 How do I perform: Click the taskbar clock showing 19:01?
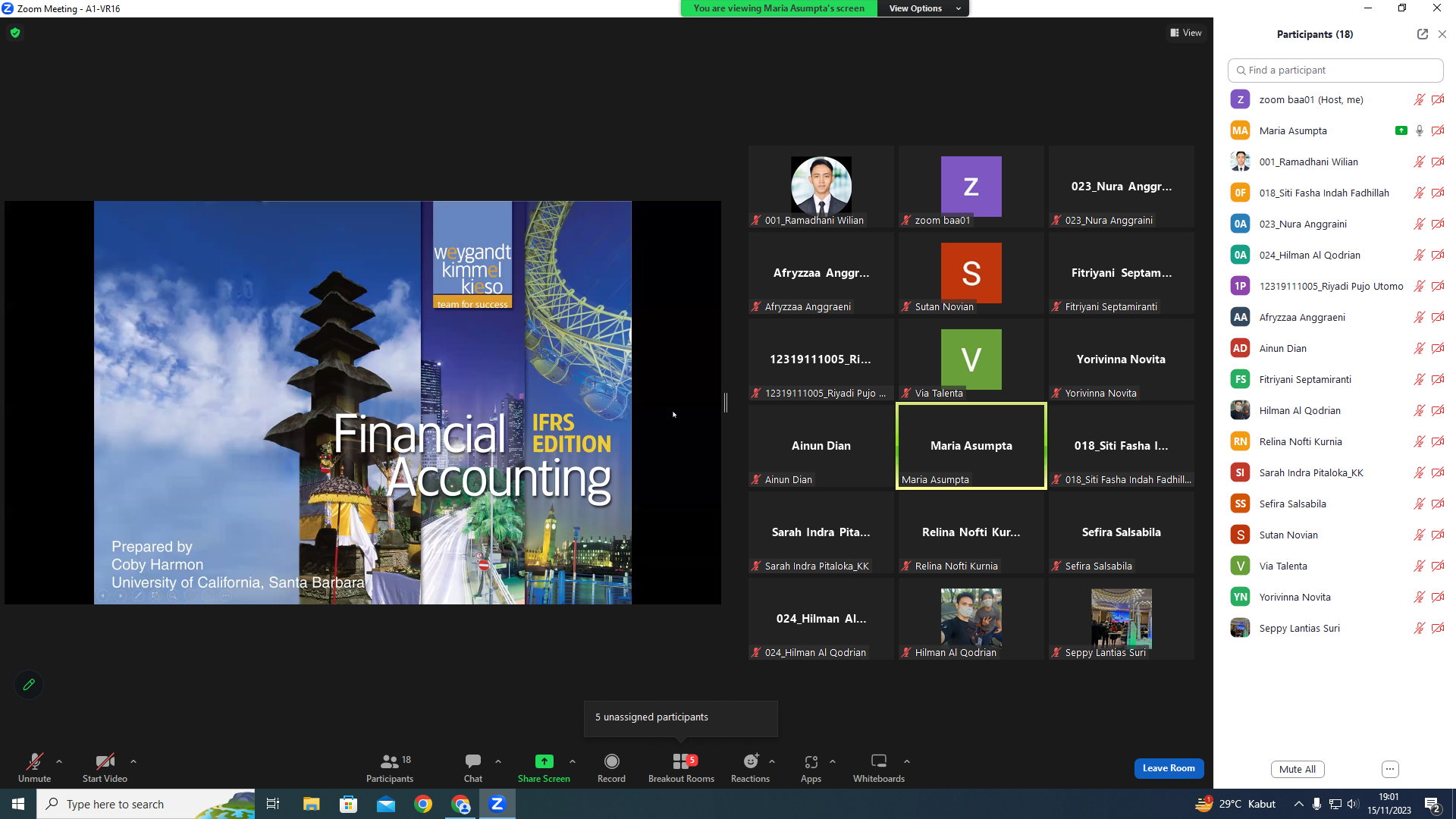(x=1389, y=804)
